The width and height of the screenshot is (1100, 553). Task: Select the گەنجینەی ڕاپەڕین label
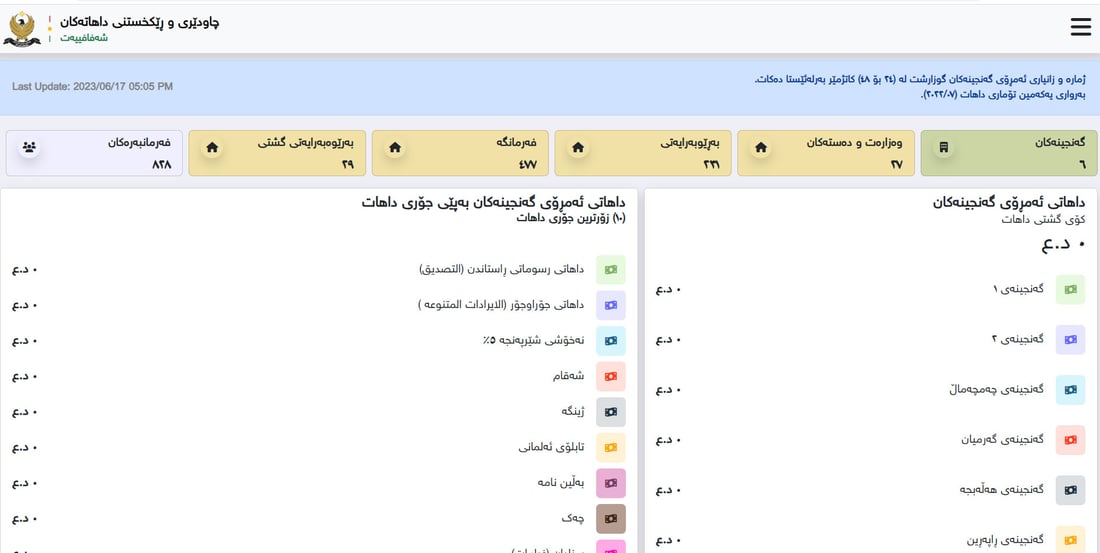pos(1003,540)
